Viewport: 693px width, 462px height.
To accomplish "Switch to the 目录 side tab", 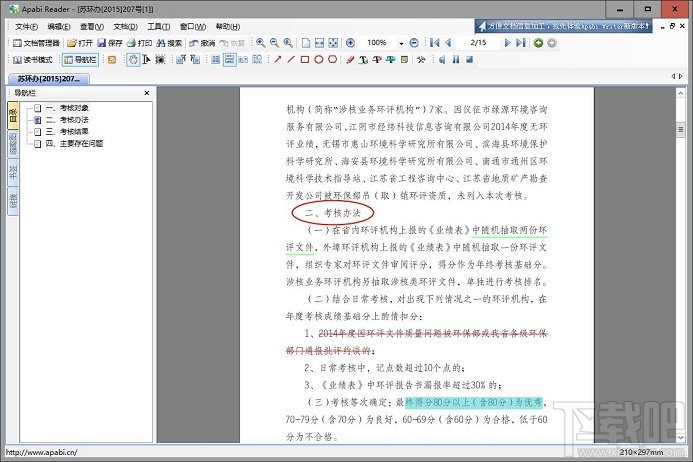I will tap(13, 115).
